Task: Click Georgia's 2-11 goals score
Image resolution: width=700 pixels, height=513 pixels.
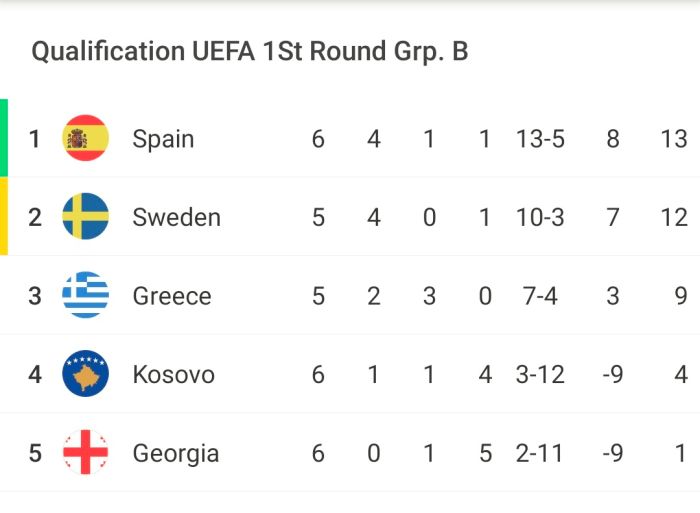Action: tap(539, 453)
